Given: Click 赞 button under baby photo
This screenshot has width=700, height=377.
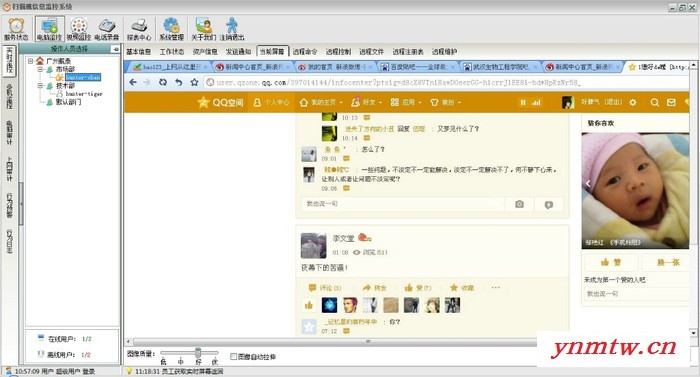Looking at the screenshot, I should (x=611, y=262).
